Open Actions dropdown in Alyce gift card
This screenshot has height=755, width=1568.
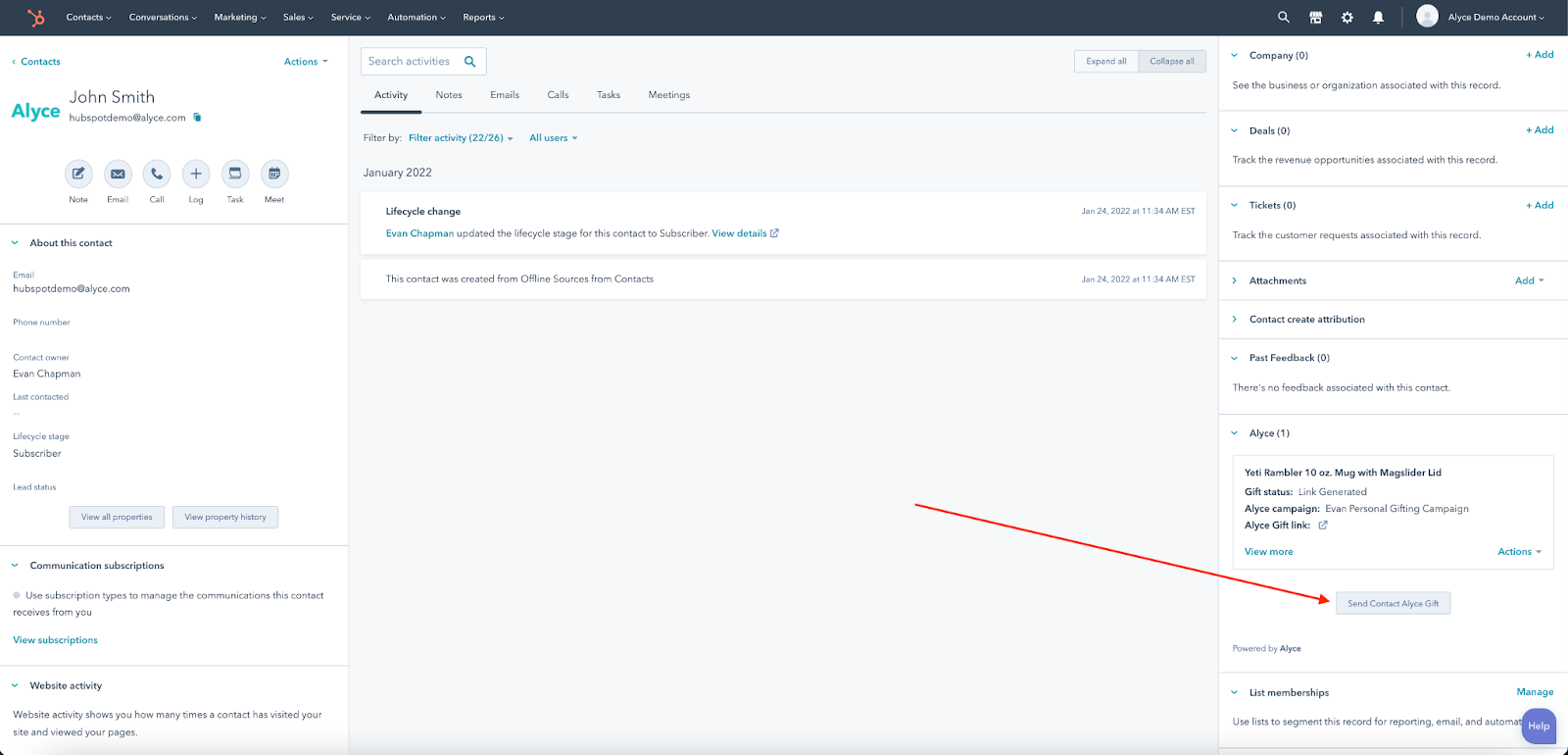[1520, 552]
